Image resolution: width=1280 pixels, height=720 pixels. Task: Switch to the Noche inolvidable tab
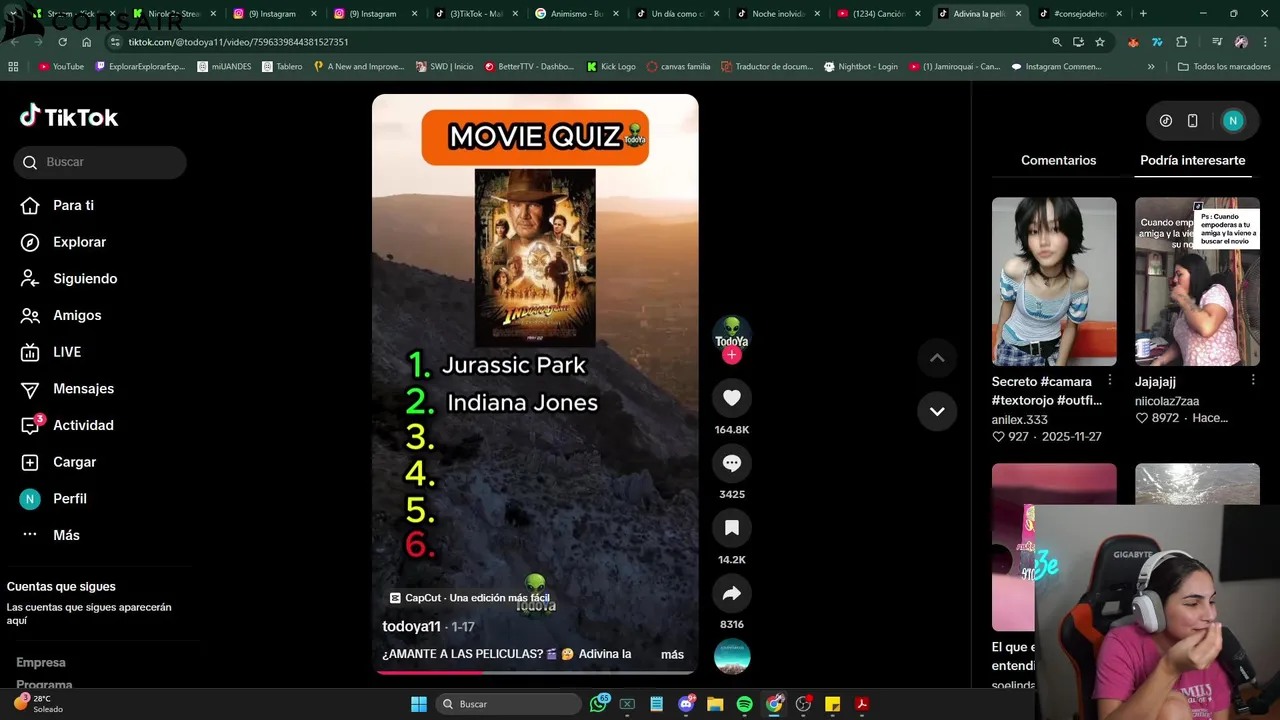click(x=778, y=14)
